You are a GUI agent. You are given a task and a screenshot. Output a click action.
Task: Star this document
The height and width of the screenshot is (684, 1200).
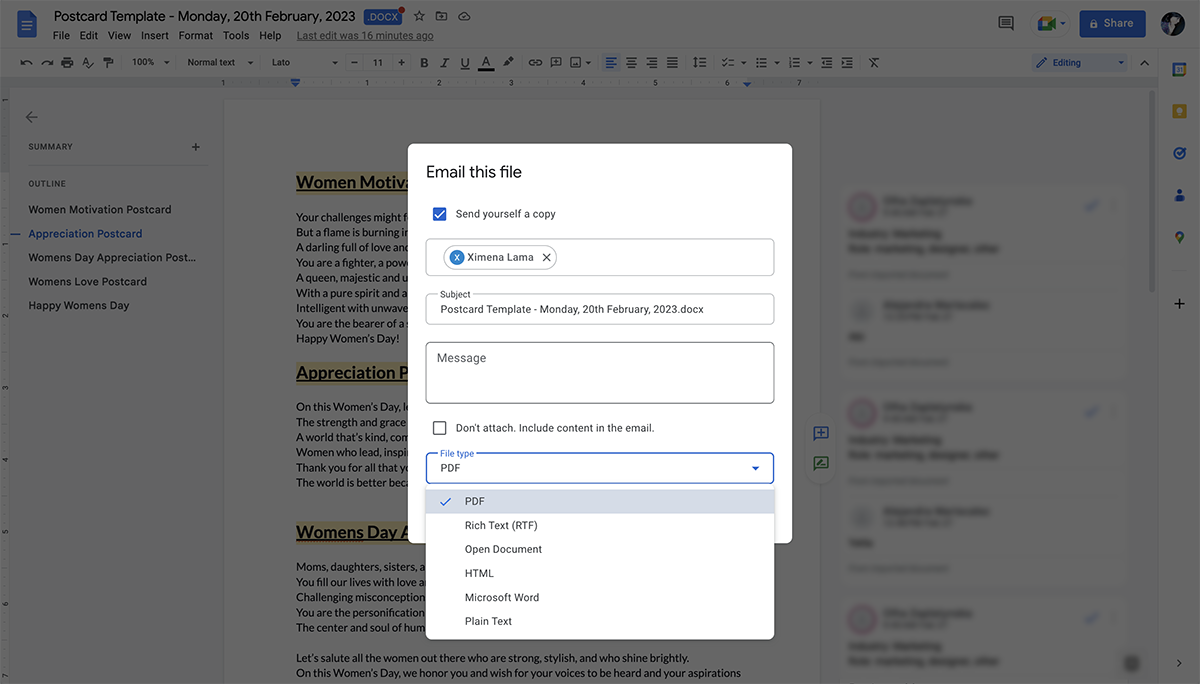419,17
